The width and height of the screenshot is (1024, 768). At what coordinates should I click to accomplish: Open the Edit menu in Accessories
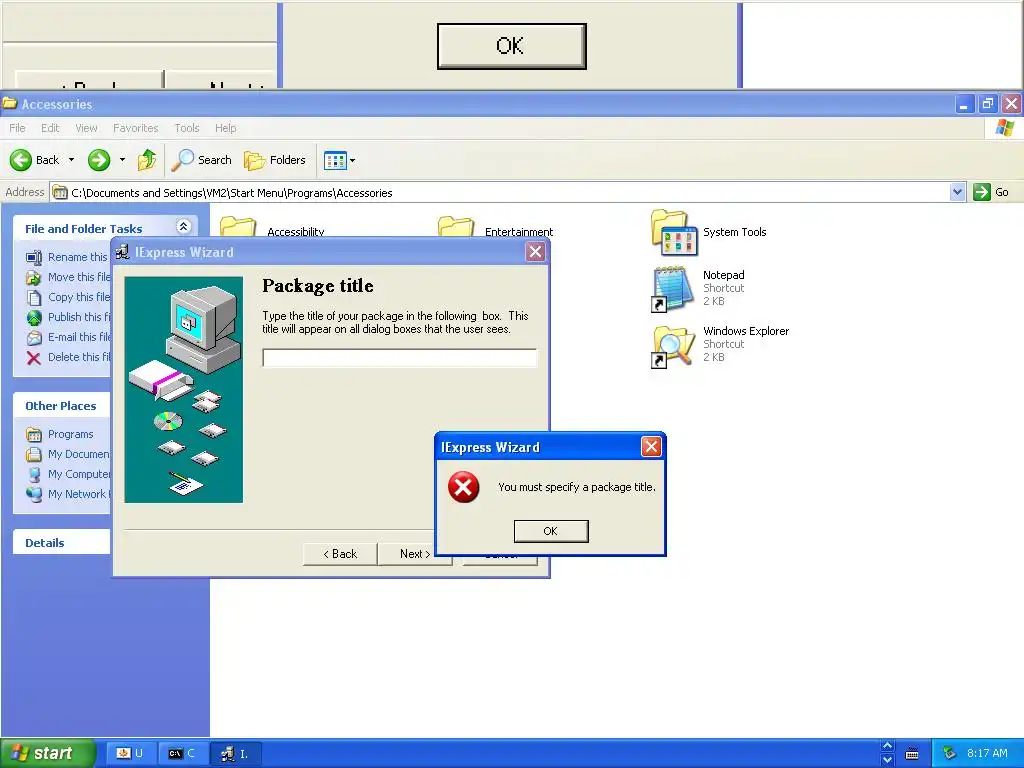(x=50, y=128)
